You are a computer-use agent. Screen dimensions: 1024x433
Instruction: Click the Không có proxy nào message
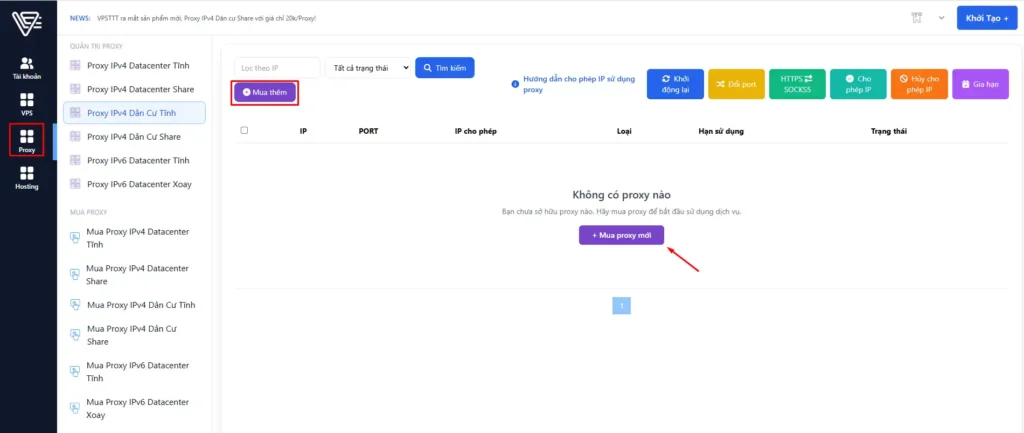622,195
